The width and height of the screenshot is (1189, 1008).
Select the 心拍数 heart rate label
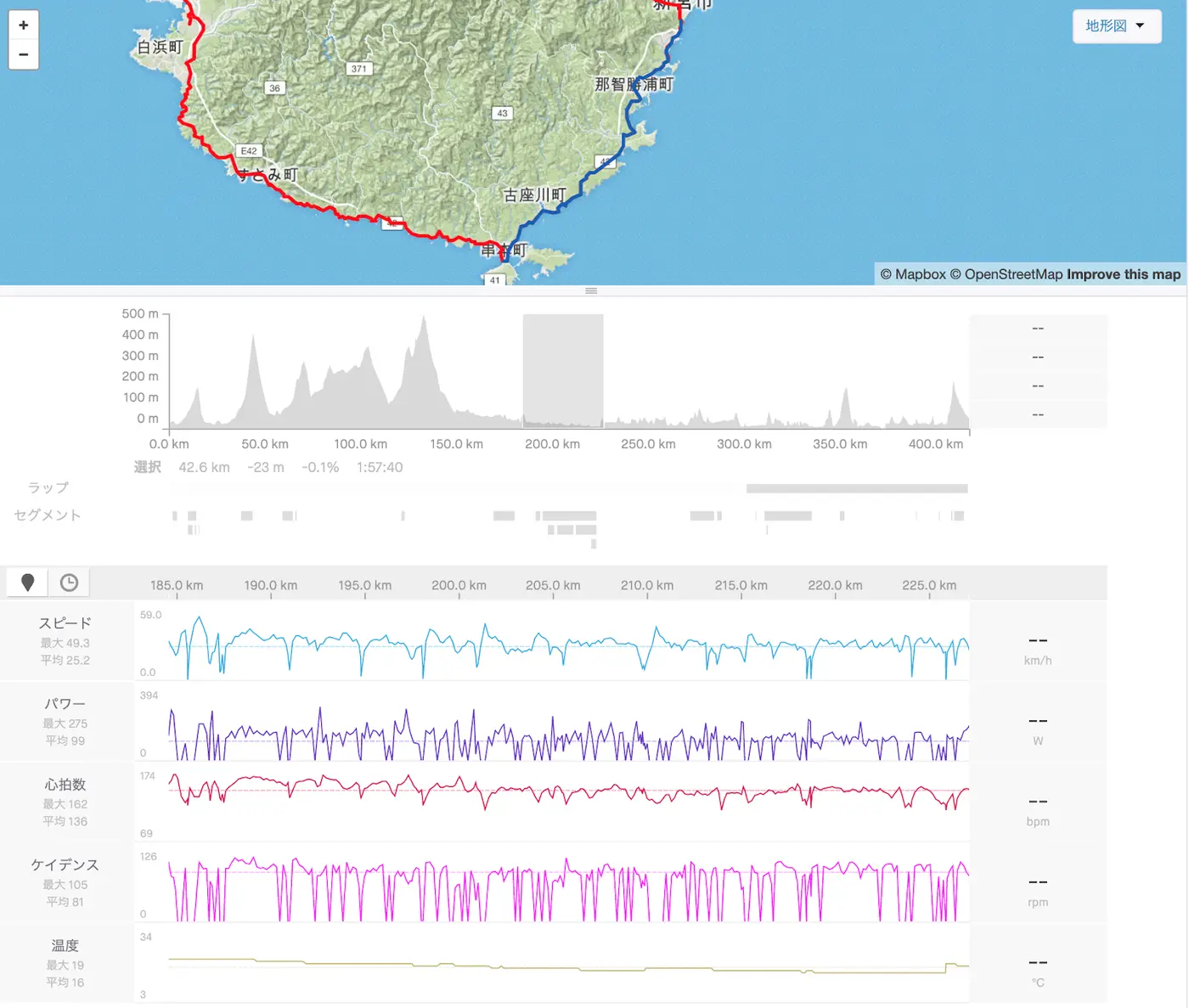(65, 785)
